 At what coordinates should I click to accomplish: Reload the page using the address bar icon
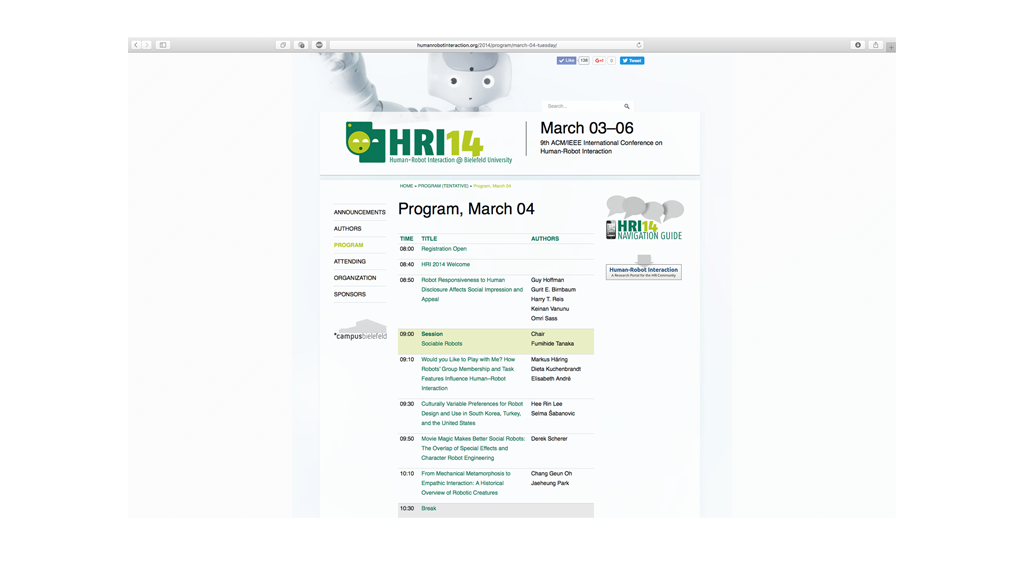pos(639,45)
